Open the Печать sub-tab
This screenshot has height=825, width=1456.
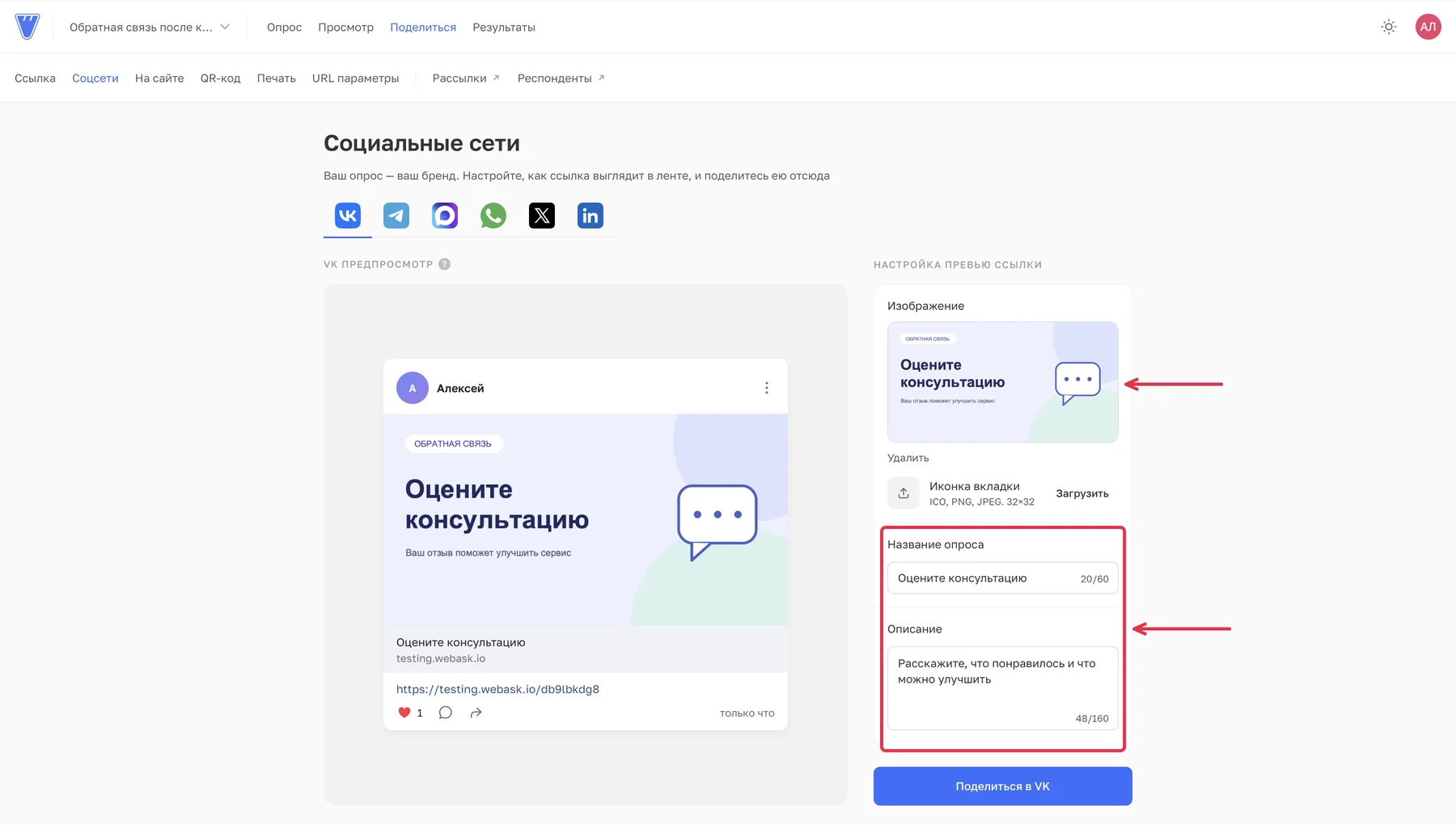277,78
